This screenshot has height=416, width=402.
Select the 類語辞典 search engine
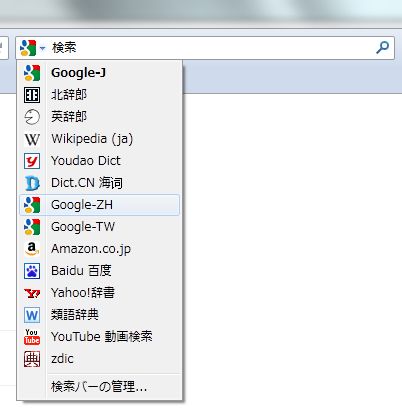[99, 315]
